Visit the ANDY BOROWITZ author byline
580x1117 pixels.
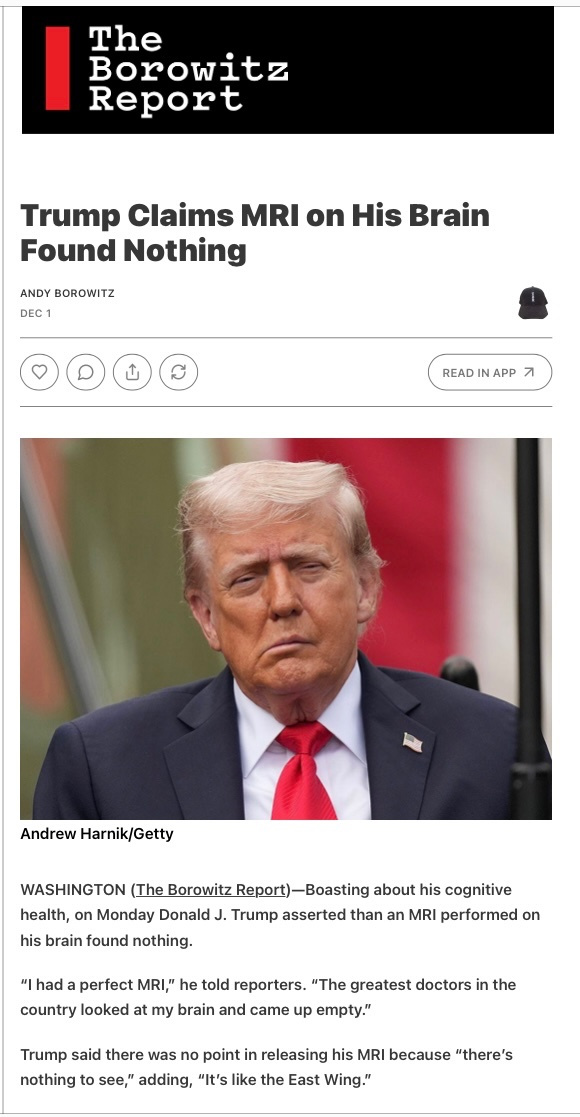(x=68, y=293)
